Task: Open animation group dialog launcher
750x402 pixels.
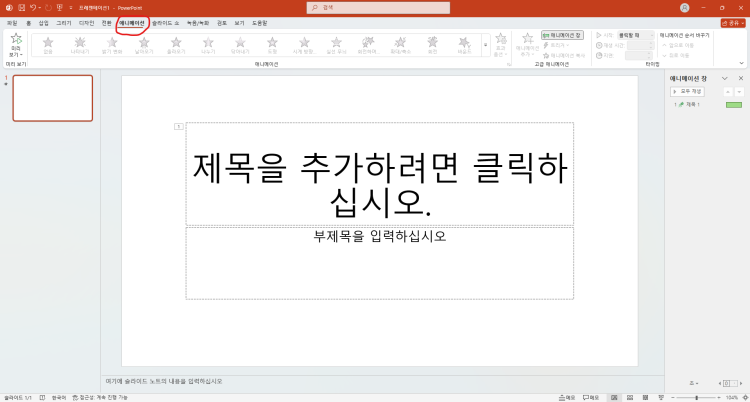Action: pos(508,64)
